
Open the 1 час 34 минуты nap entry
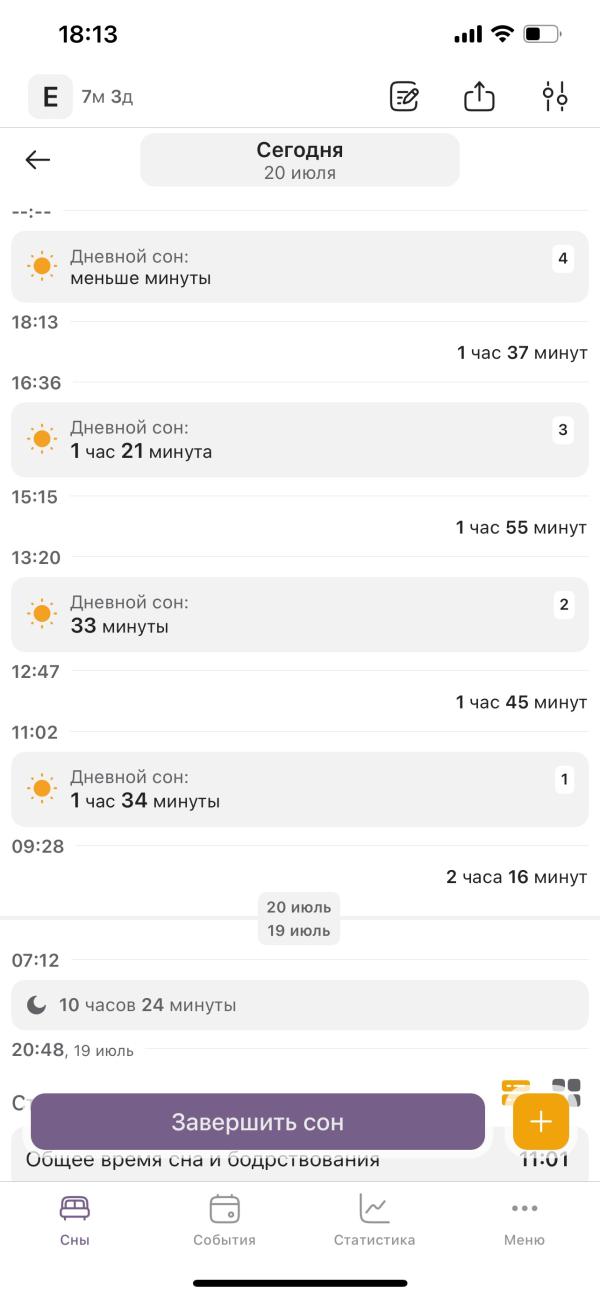[x=300, y=789]
